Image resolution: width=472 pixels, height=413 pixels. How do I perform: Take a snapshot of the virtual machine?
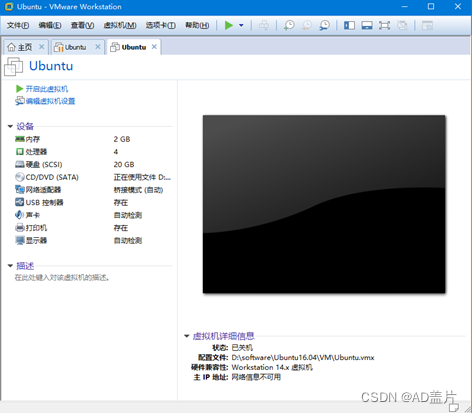(x=289, y=25)
